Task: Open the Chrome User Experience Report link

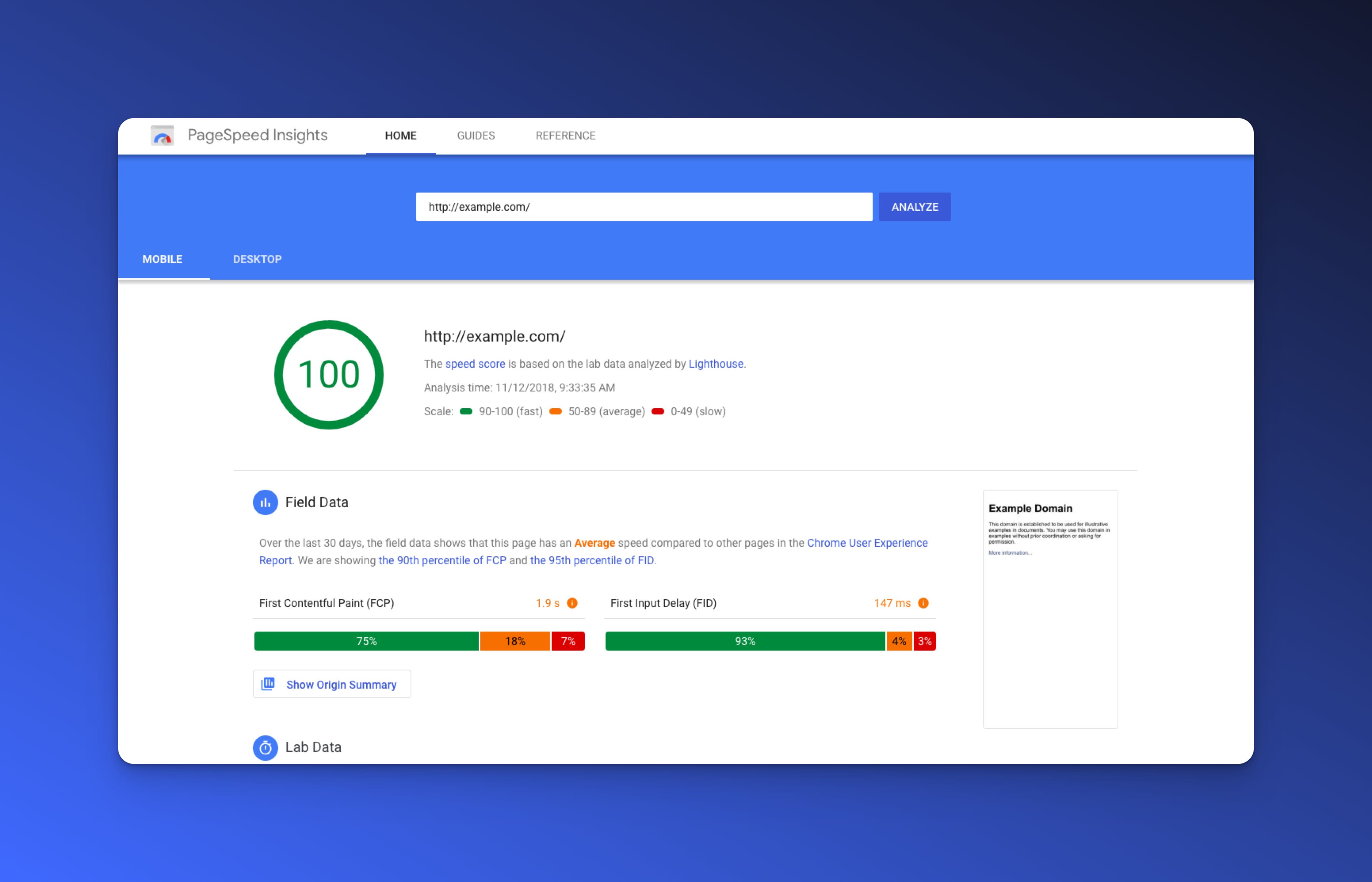Action: [867, 543]
